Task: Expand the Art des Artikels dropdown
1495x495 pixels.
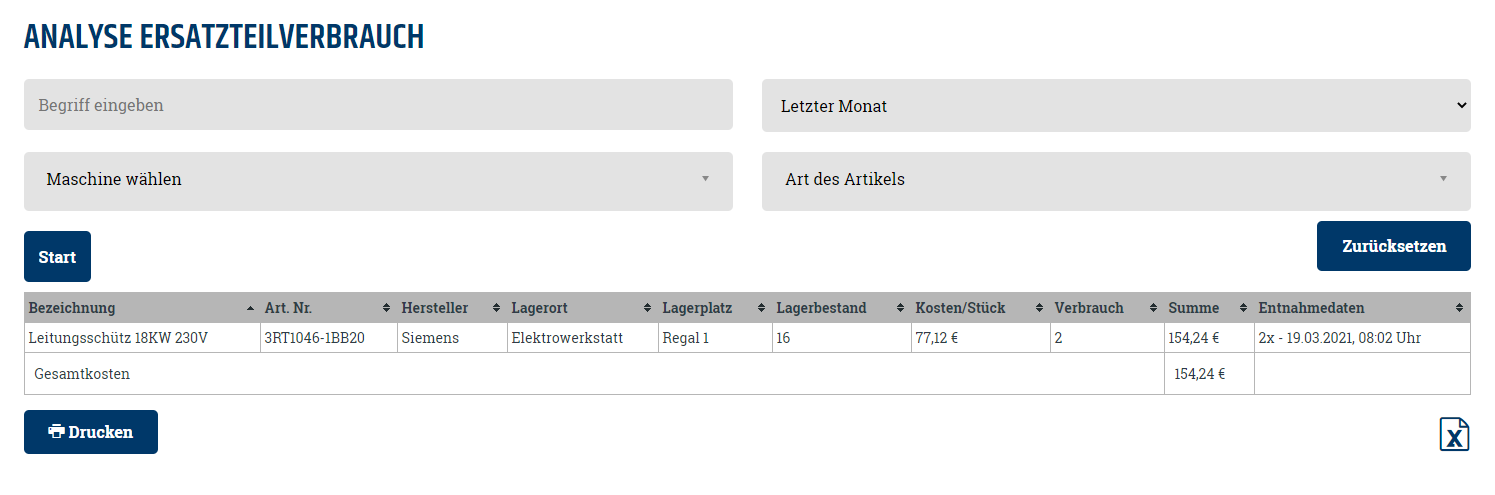Action: point(1116,181)
